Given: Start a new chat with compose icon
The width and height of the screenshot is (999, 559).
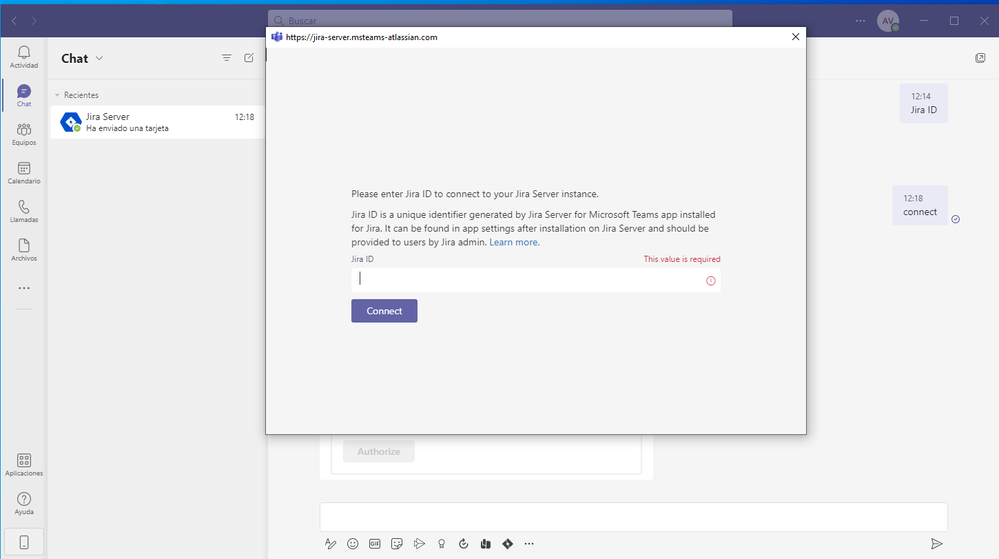Looking at the screenshot, I should click(248, 58).
